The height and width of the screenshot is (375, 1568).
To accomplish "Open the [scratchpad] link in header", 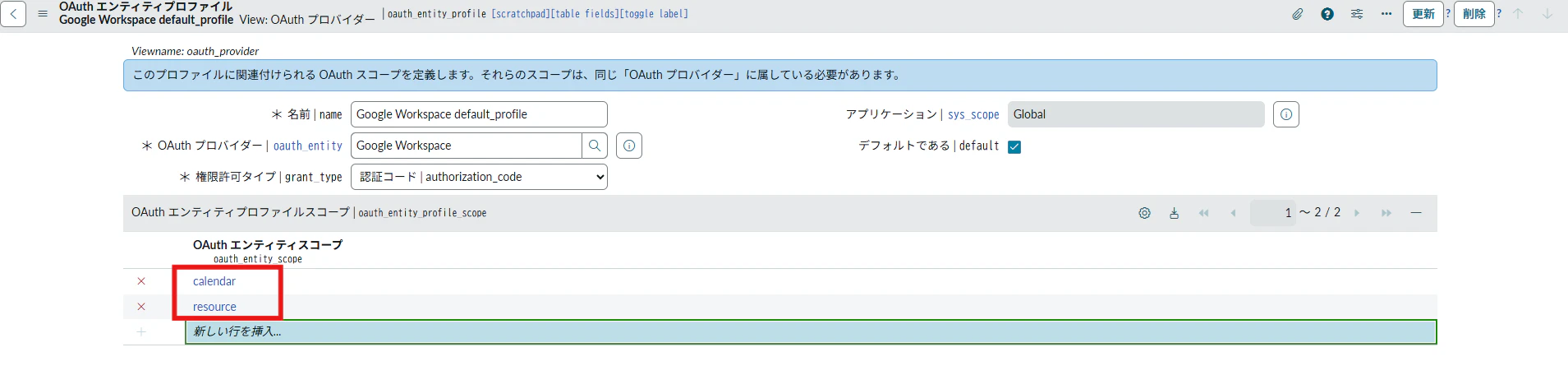I will click(520, 14).
